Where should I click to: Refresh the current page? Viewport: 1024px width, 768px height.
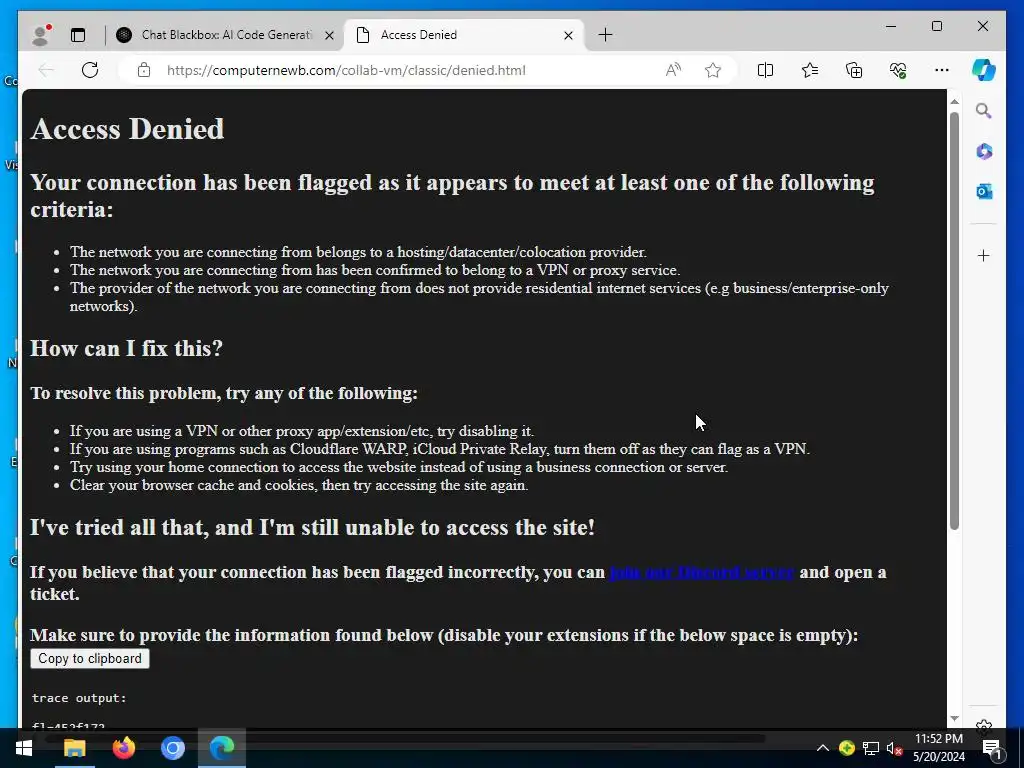(x=90, y=70)
